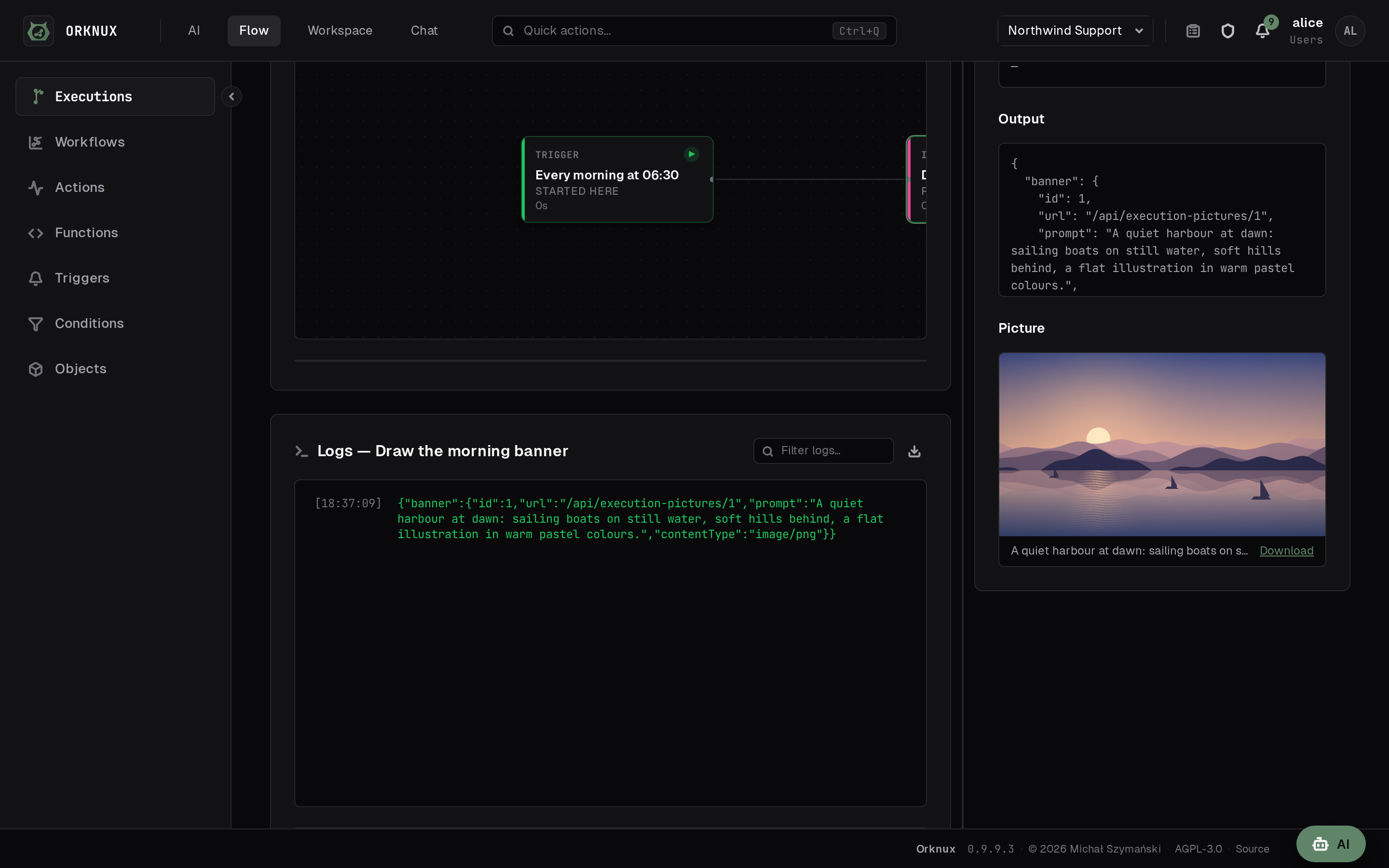Click the shield icon in header

click(x=1227, y=30)
